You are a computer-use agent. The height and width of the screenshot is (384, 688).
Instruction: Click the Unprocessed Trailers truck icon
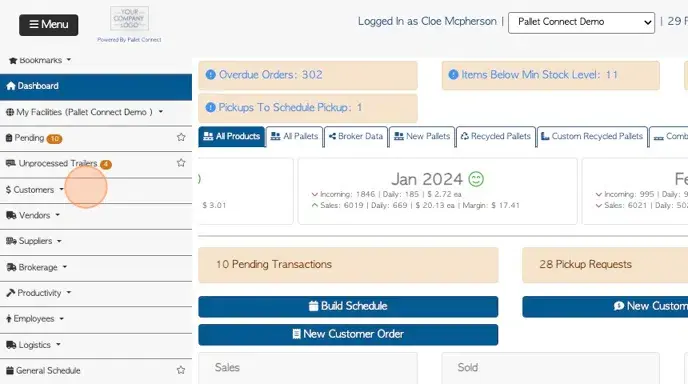click(x=11, y=163)
